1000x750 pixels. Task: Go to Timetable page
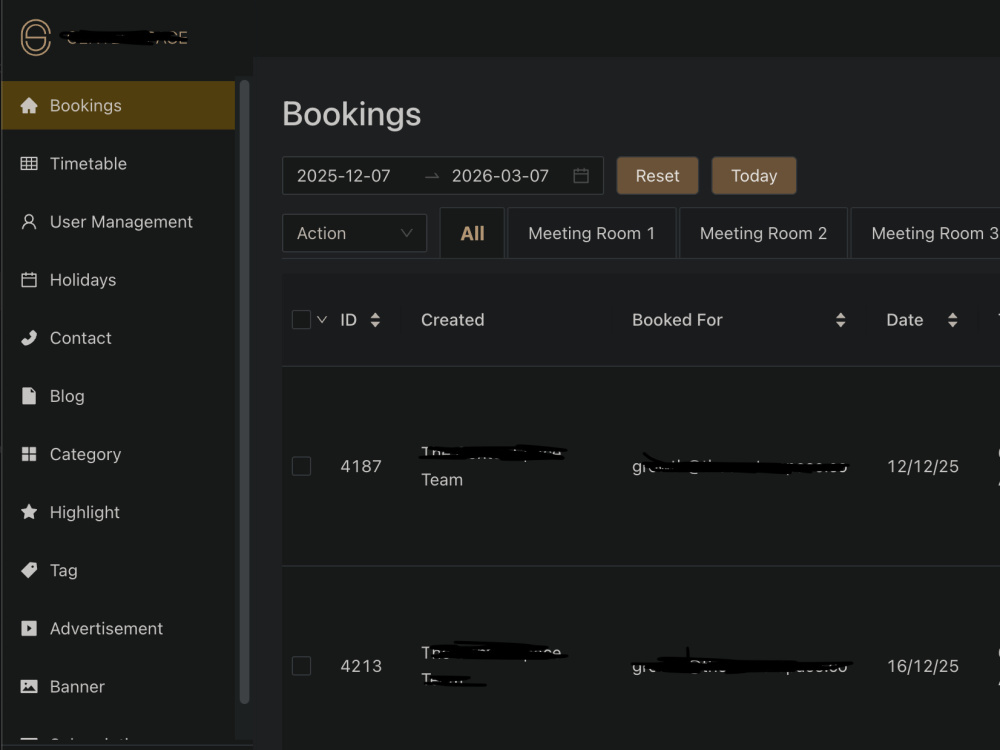click(119, 163)
